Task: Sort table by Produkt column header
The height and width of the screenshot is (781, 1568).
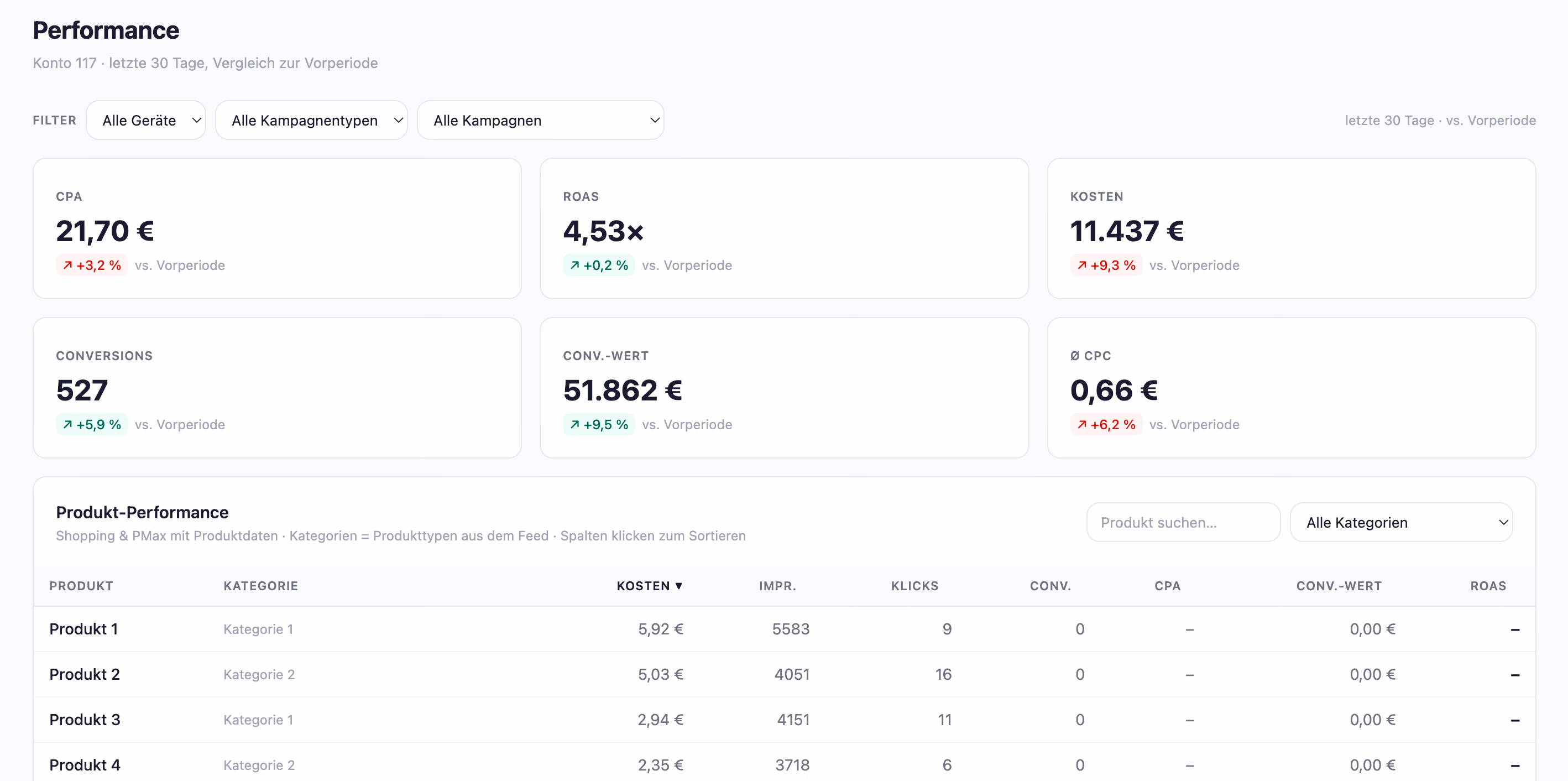Action: (81, 585)
